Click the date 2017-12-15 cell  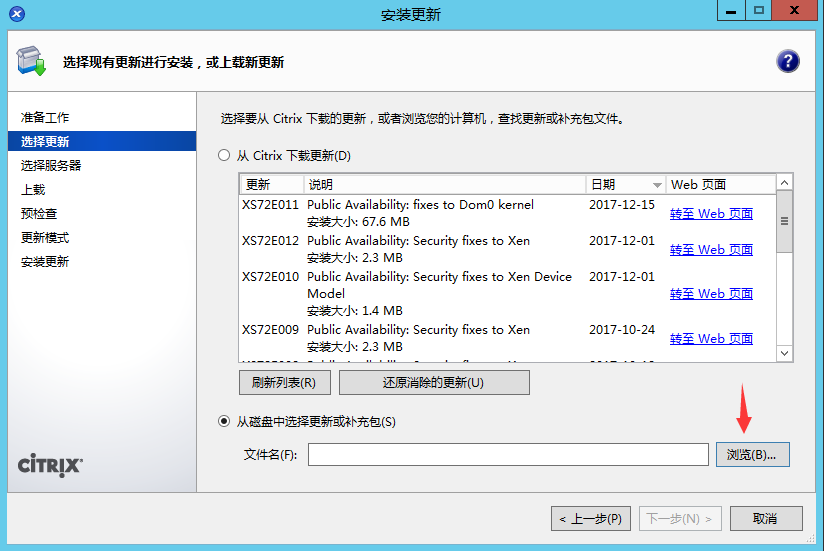(x=622, y=204)
